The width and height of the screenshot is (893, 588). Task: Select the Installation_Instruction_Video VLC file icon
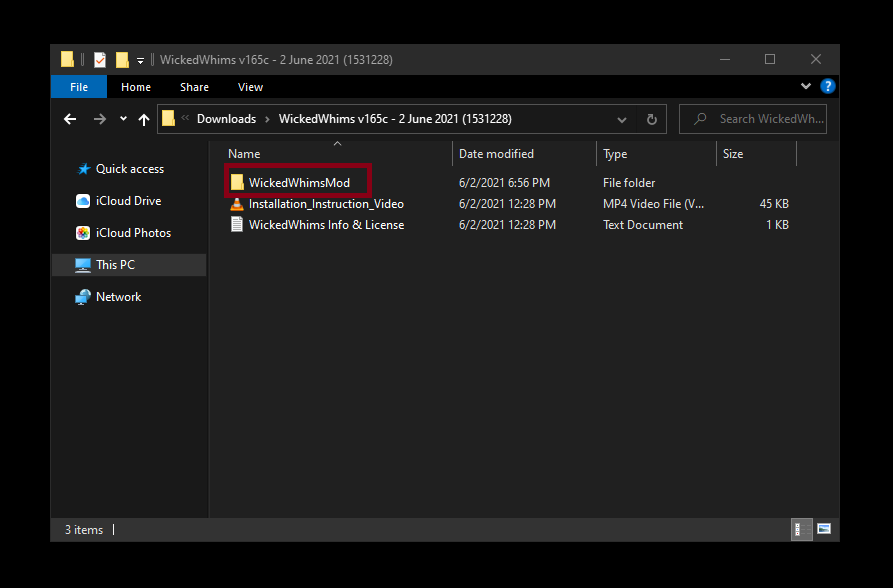tap(237, 203)
